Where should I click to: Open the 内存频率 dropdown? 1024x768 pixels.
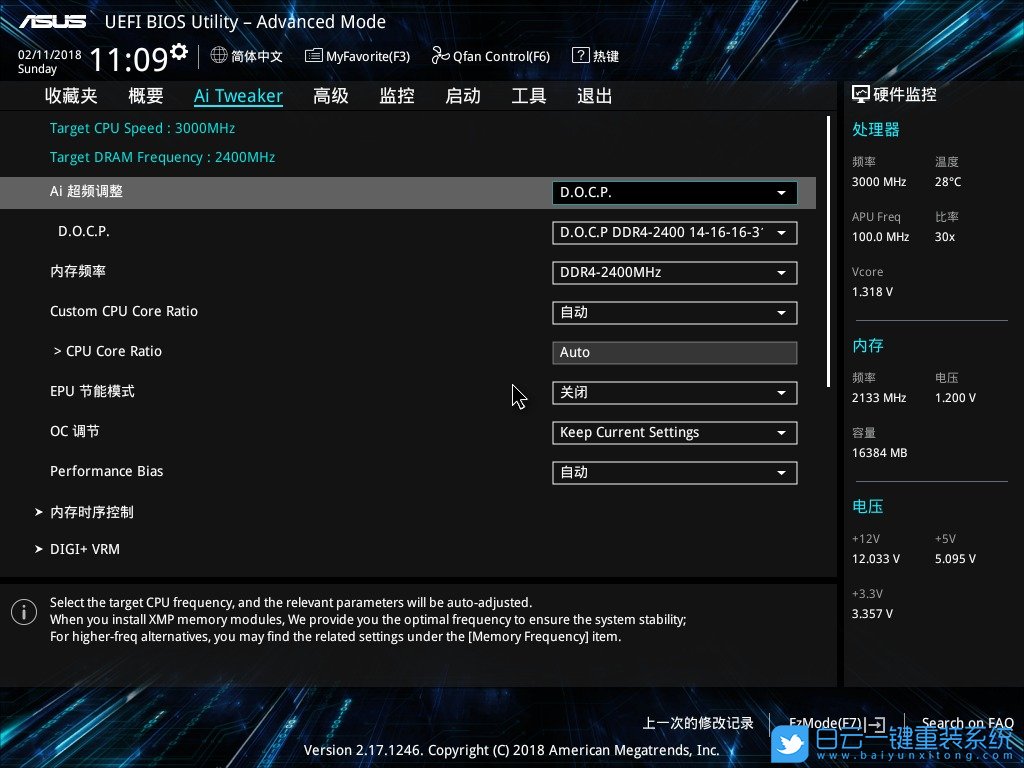pyautogui.click(x=674, y=273)
